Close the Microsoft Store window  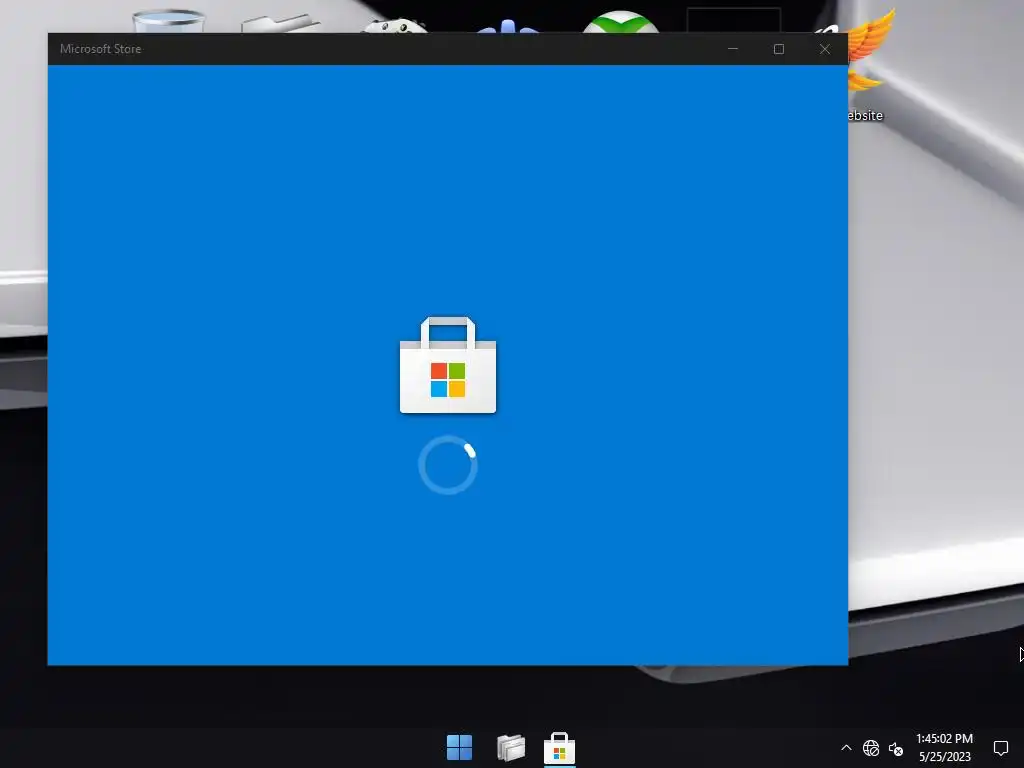[825, 49]
